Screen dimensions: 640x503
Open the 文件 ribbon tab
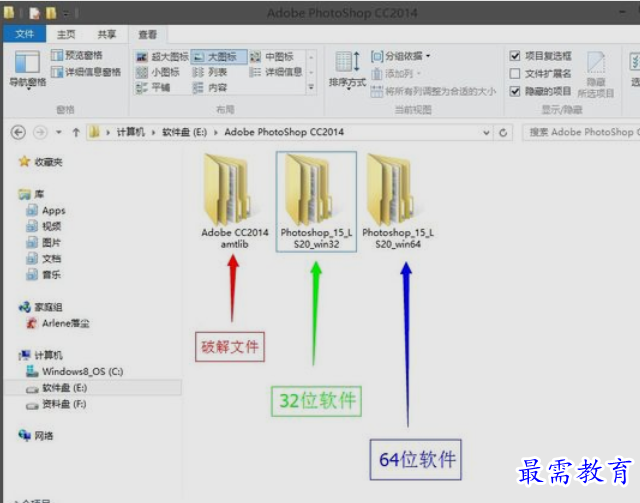(x=24, y=34)
